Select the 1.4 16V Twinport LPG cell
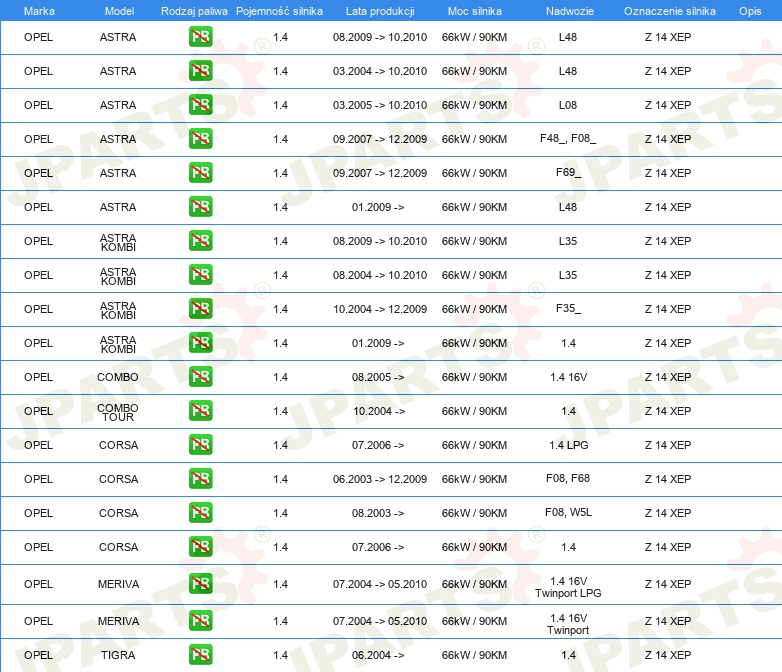Screen dimensions: 782x672 pos(568,587)
